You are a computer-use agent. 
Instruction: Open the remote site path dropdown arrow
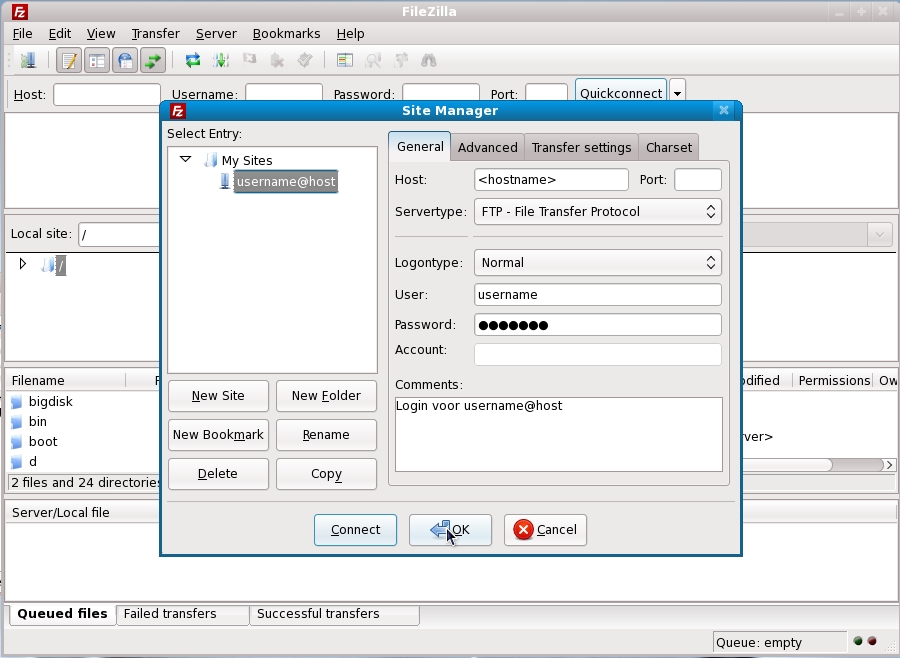pyautogui.click(x=879, y=234)
